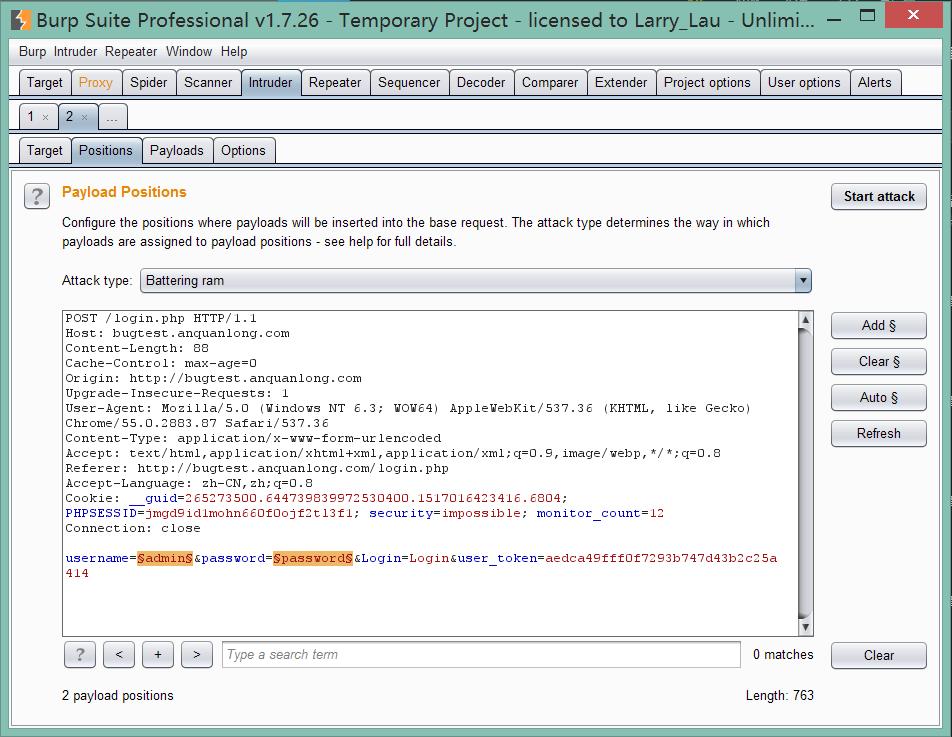The width and height of the screenshot is (952, 737).
Task: Close Intruder attack tab 2
Action: click(85, 118)
